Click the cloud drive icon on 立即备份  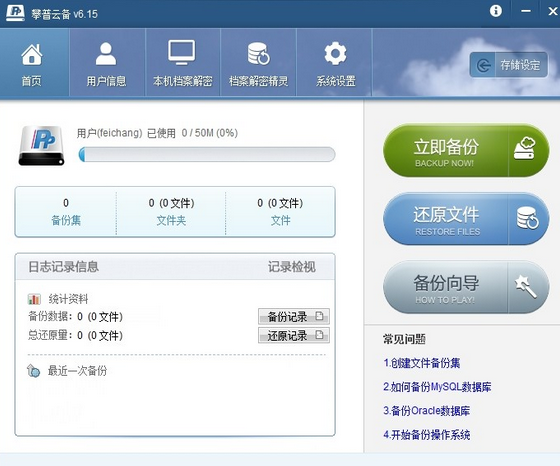(524, 149)
